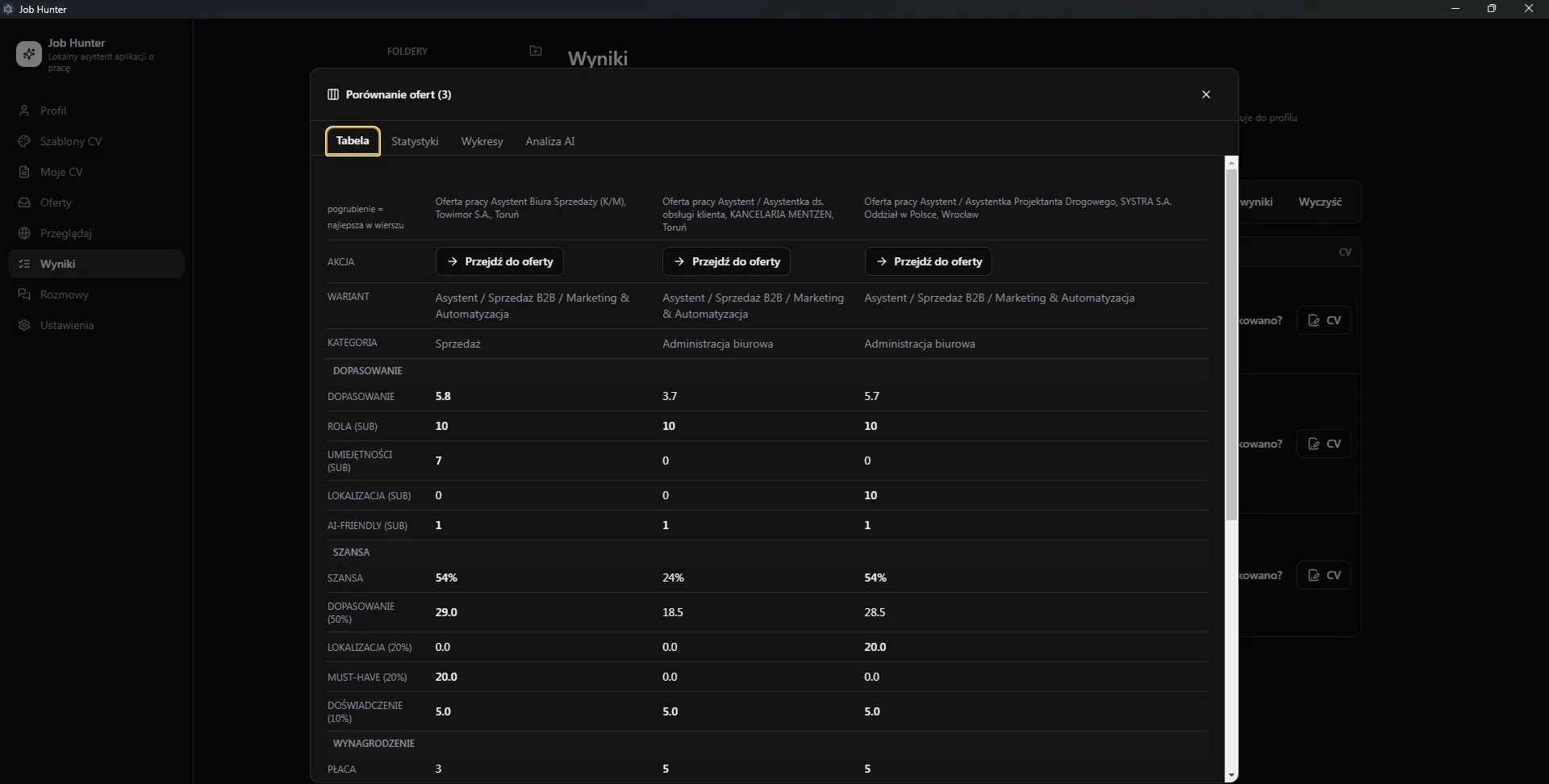Click the Job Hunter logo icon
Image resolution: width=1549 pixels, height=784 pixels.
point(29,54)
